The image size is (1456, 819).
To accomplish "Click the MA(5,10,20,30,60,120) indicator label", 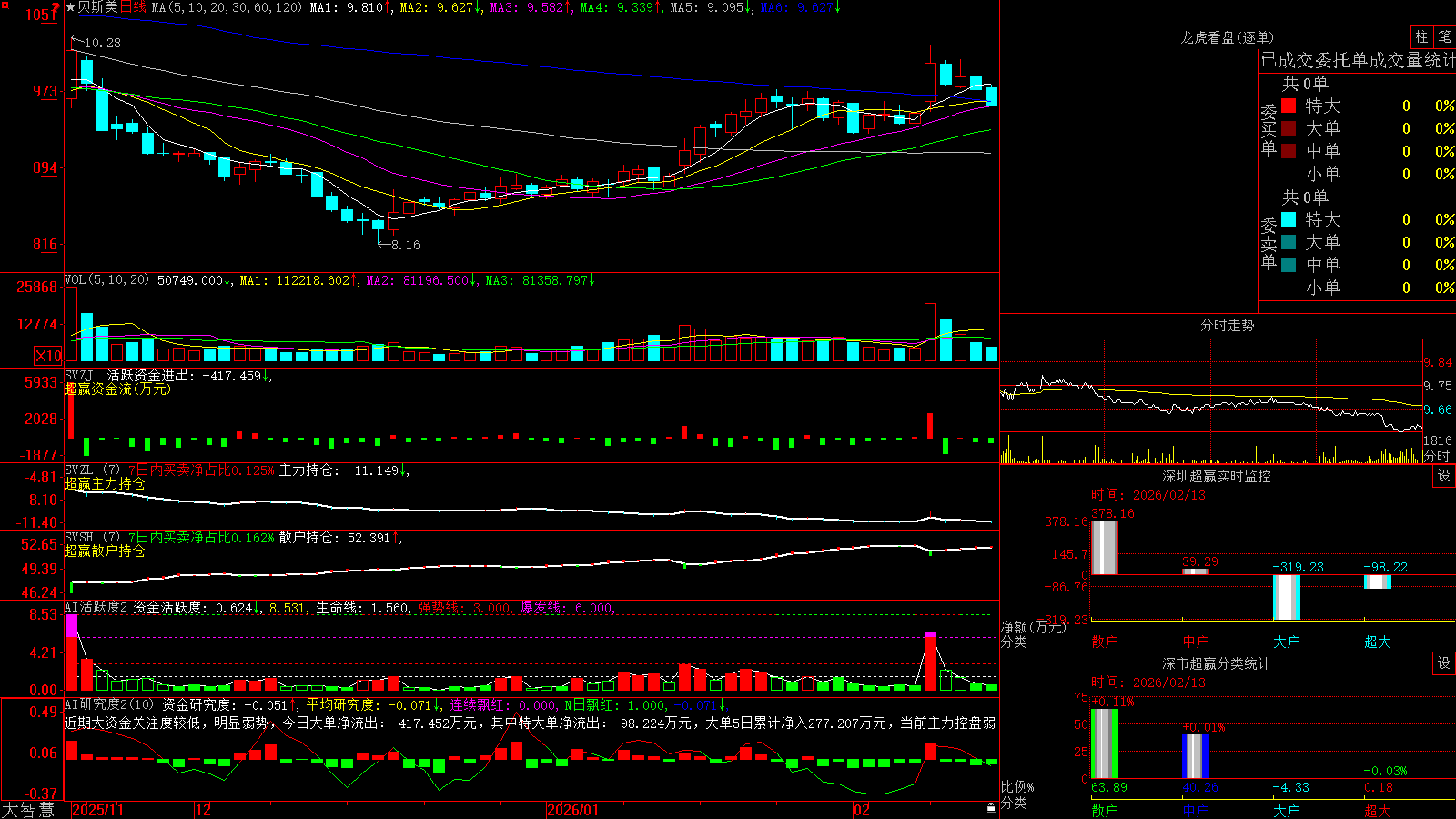I will 227,7.
